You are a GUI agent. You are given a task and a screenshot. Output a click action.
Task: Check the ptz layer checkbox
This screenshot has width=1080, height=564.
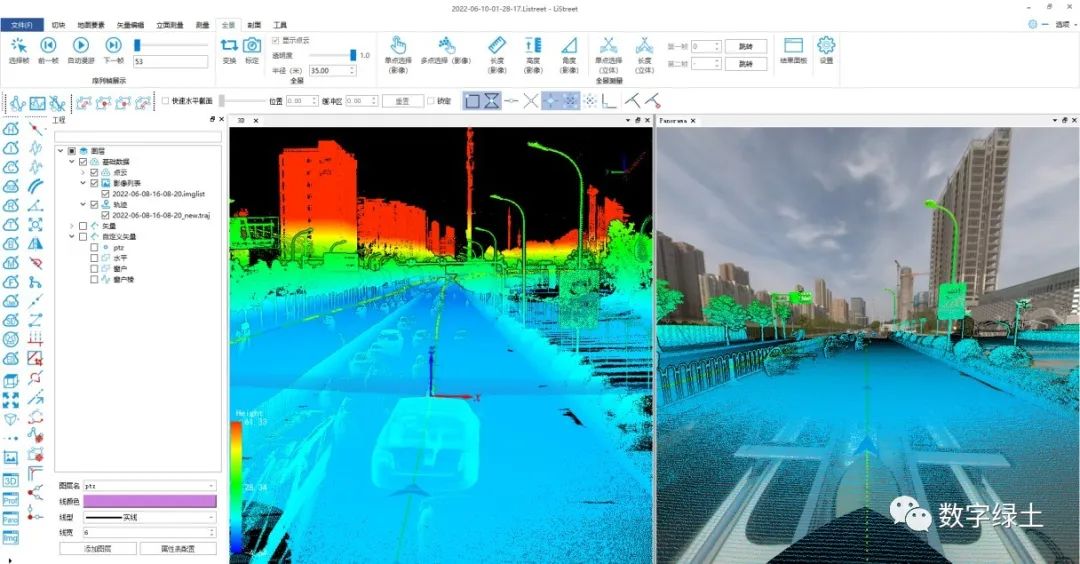[x=94, y=247]
